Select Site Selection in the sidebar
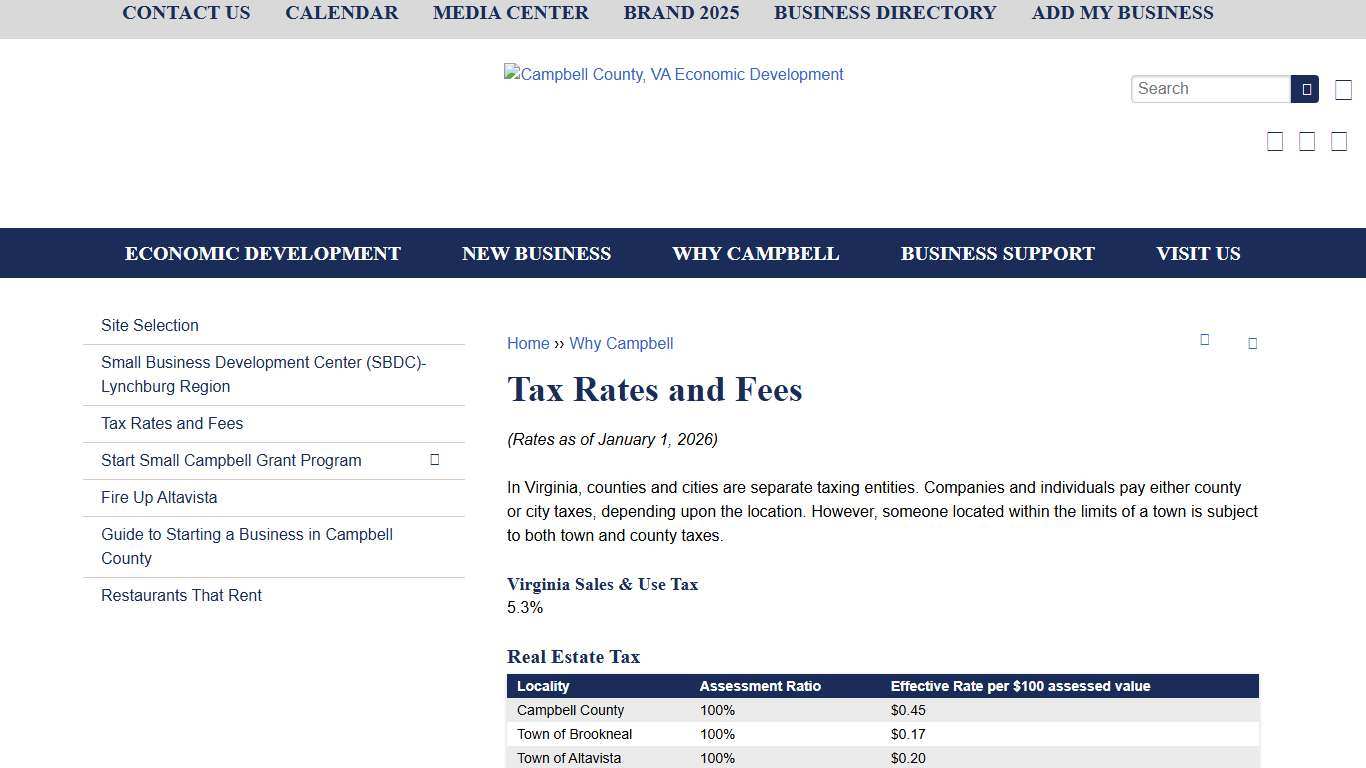This screenshot has height=768, width=1366. click(149, 325)
